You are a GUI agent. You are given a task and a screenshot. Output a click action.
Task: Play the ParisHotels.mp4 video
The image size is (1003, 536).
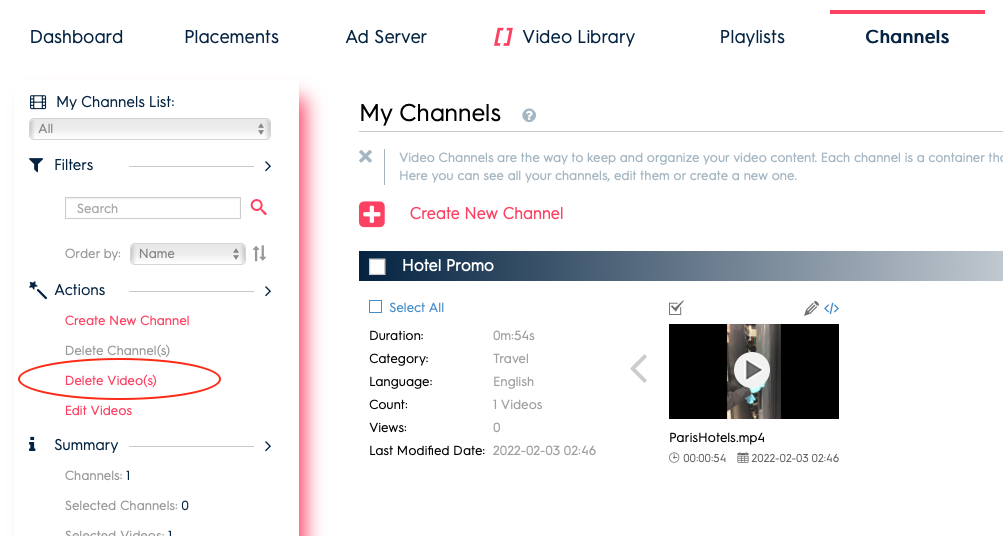[752, 370]
